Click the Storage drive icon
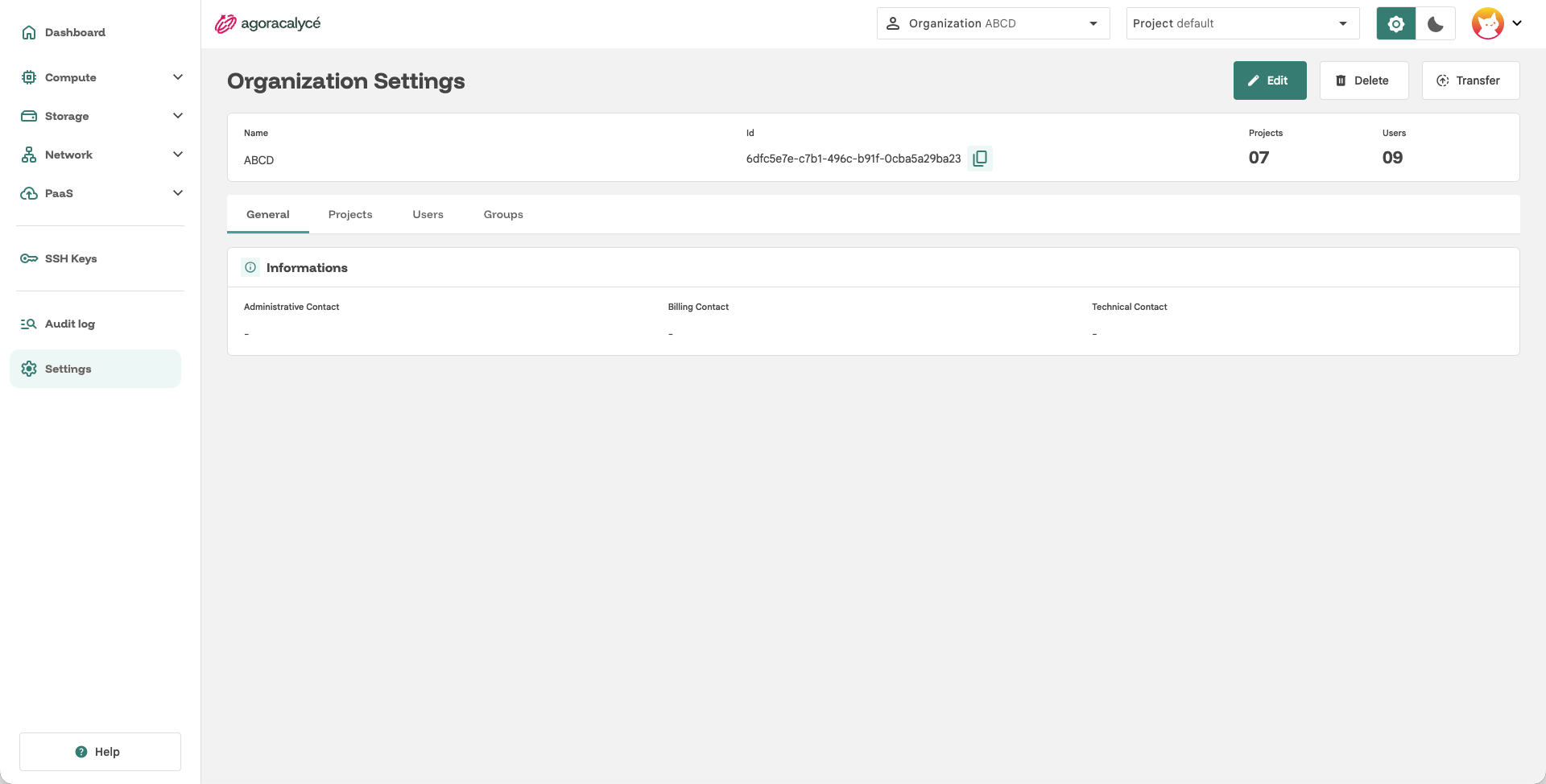 [29, 116]
